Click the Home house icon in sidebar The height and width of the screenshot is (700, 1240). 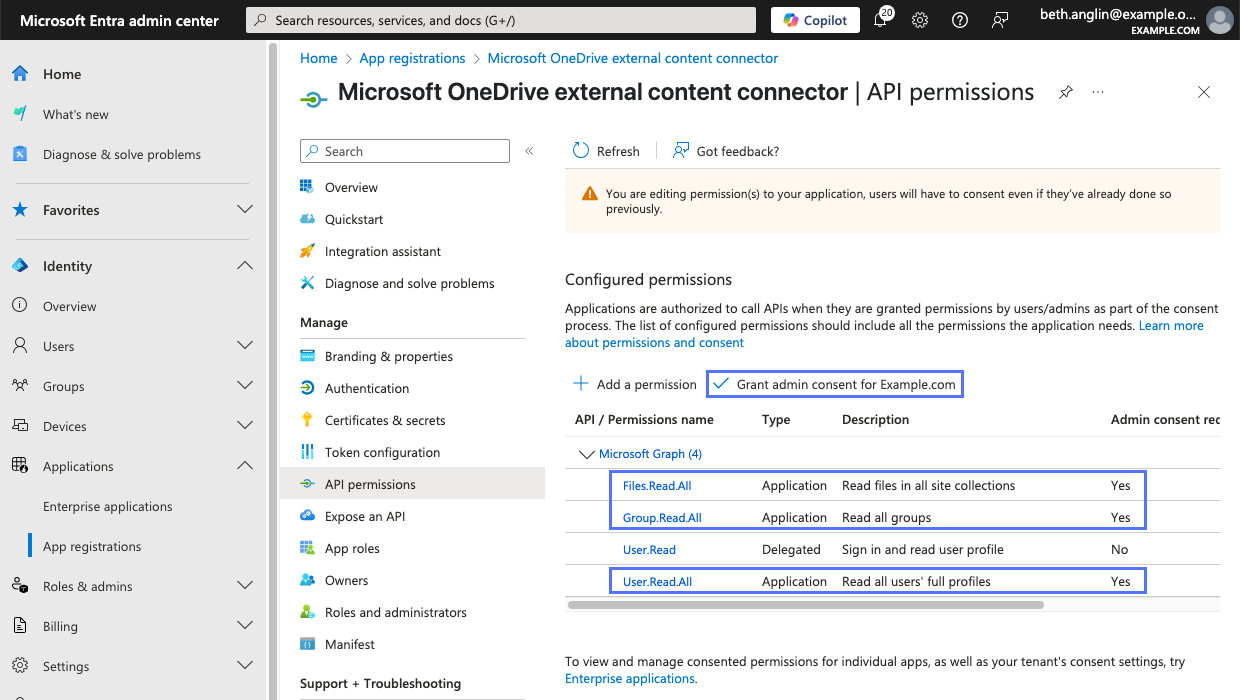coord(20,74)
